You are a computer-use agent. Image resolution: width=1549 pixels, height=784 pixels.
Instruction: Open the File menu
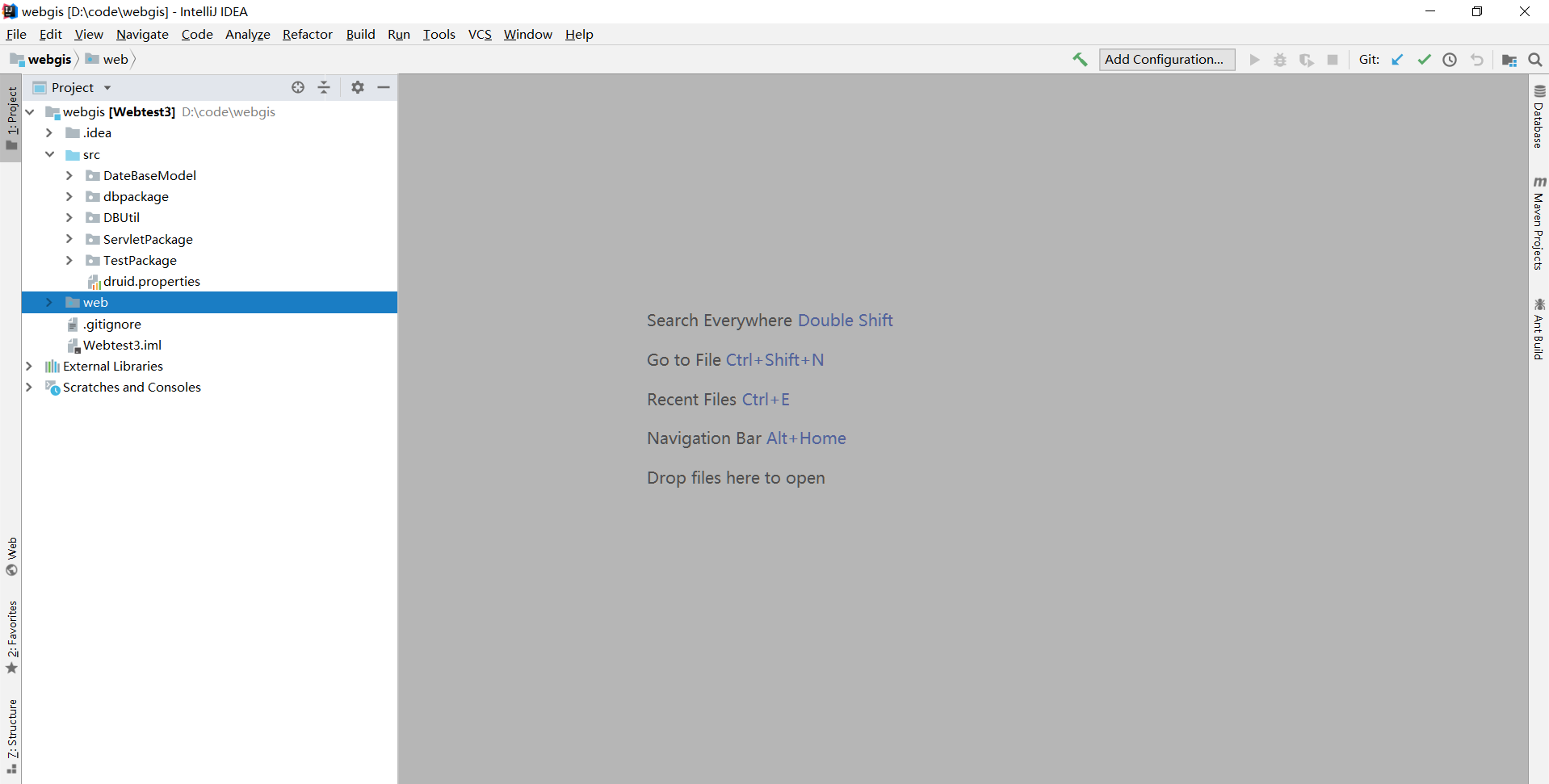pos(16,35)
